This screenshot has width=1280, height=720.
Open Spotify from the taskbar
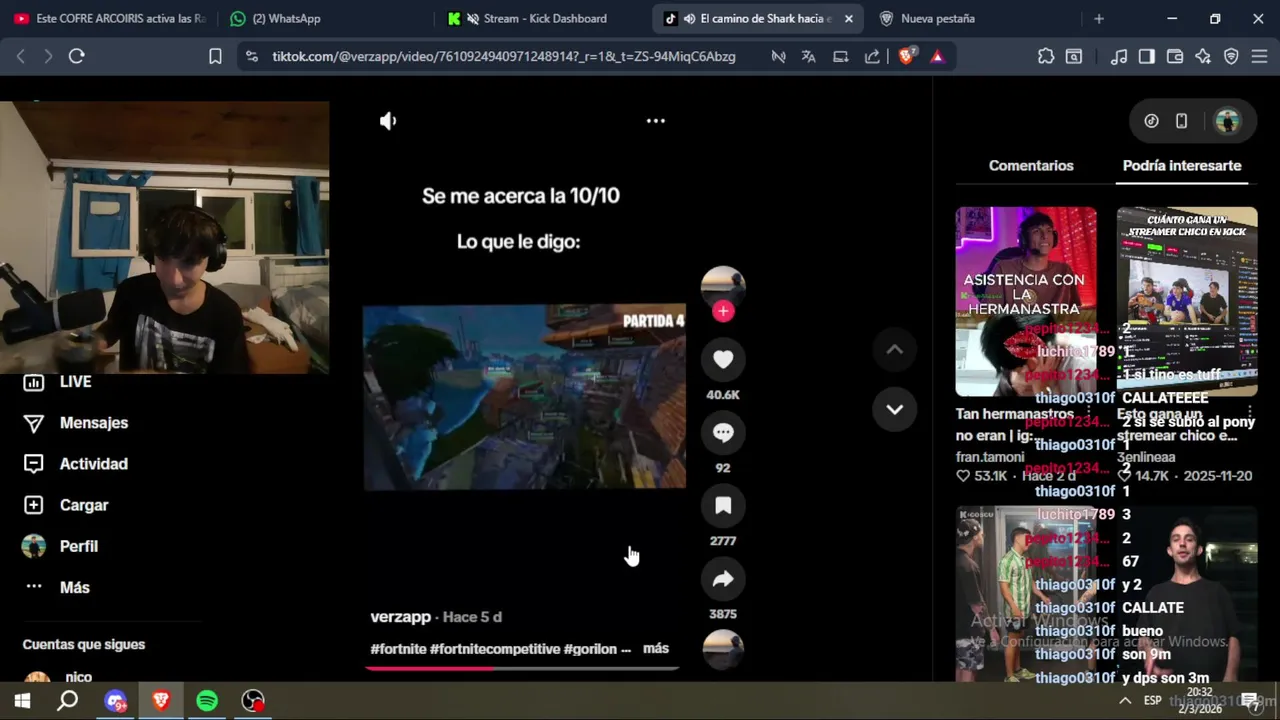pyautogui.click(x=207, y=701)
